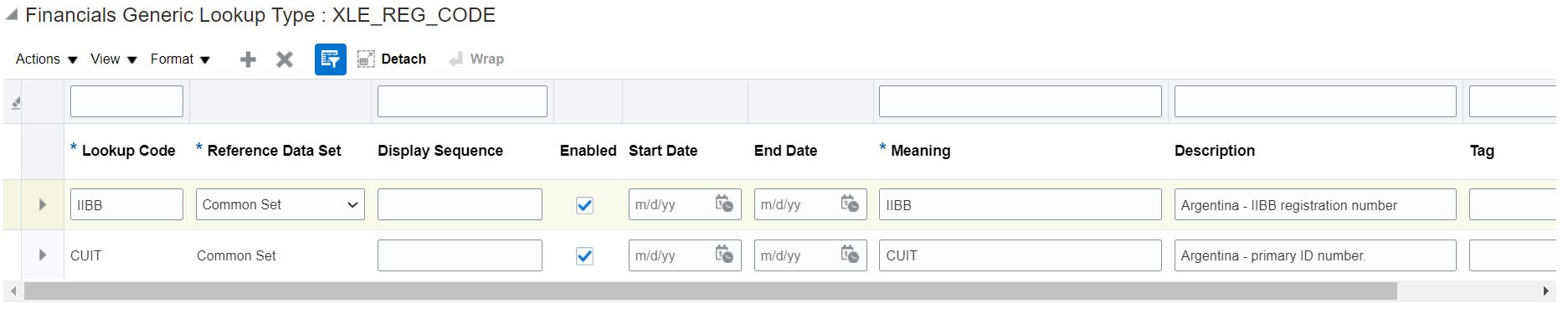Expand the CUIT row details
The image size is (1568, 309).
[x=43, y=255]
